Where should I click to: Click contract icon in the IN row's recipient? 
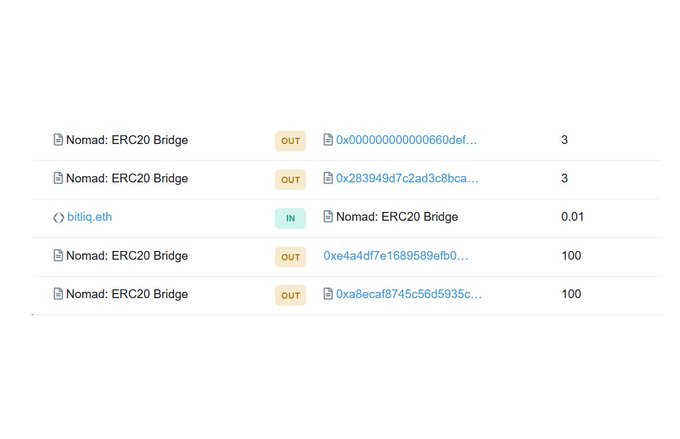[x=328, y=217]
